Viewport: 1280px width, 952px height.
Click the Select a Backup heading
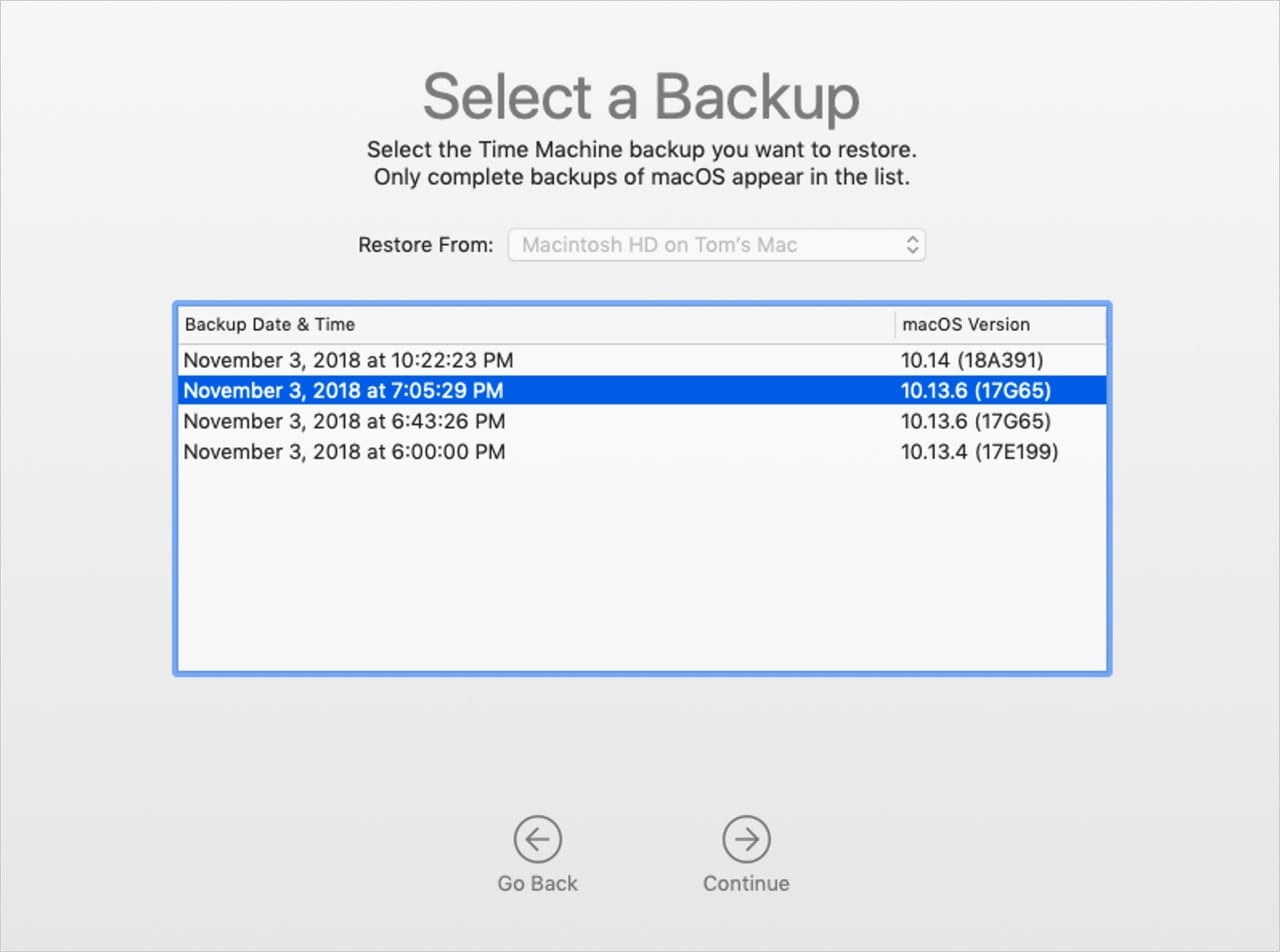point(640,98)
